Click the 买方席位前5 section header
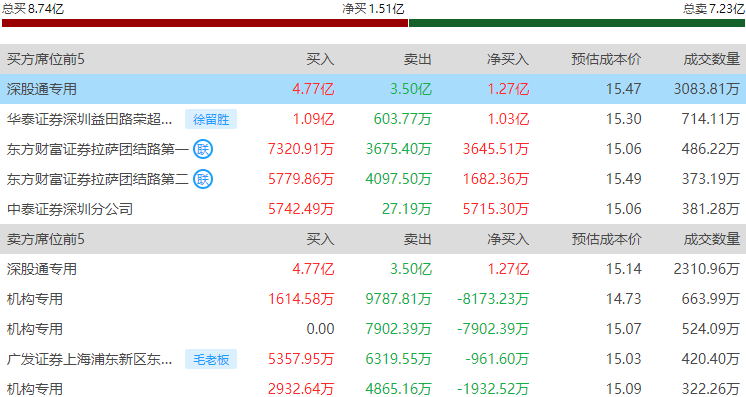The image size is (746, 397). coord(46,59)
